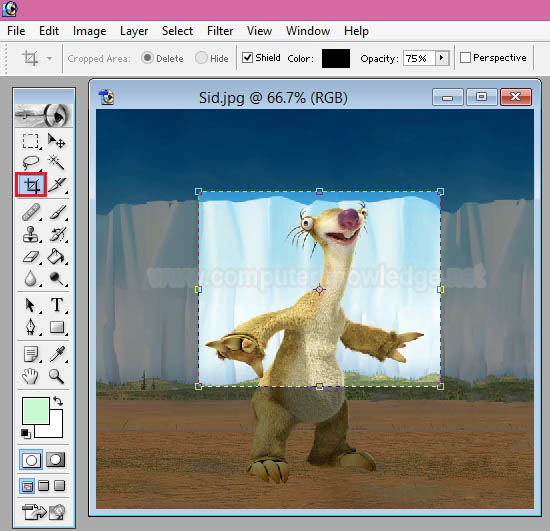The height and width of the screenshot is (531, 550).
Task: Select the Rectangle shape tool
Action: coord(57,327)
